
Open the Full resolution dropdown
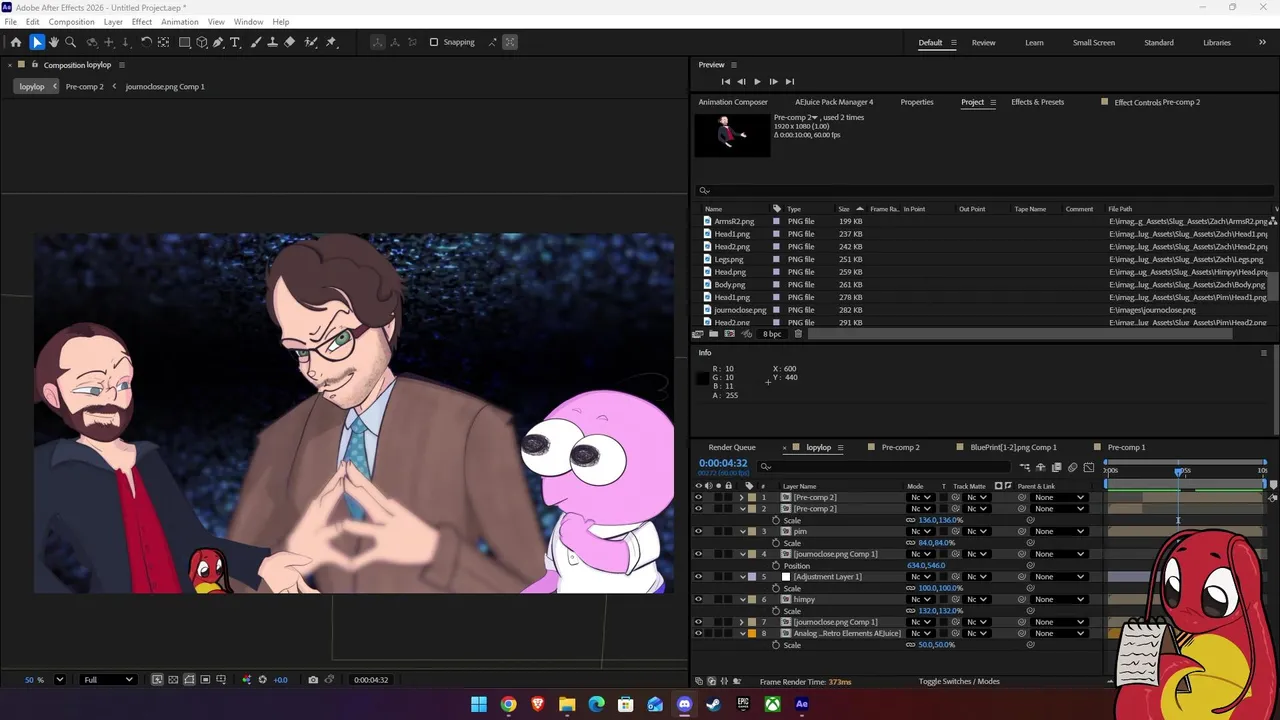tap(108, 680)
